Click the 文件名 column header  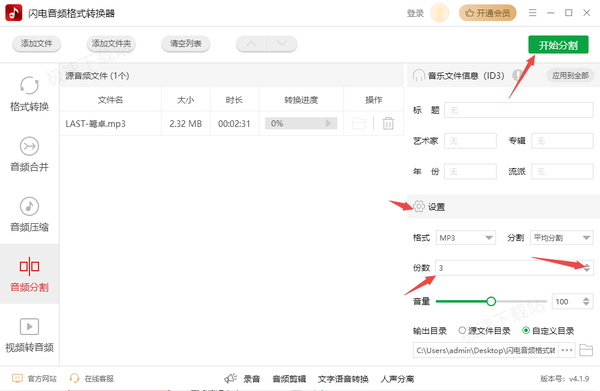(110, 100)
